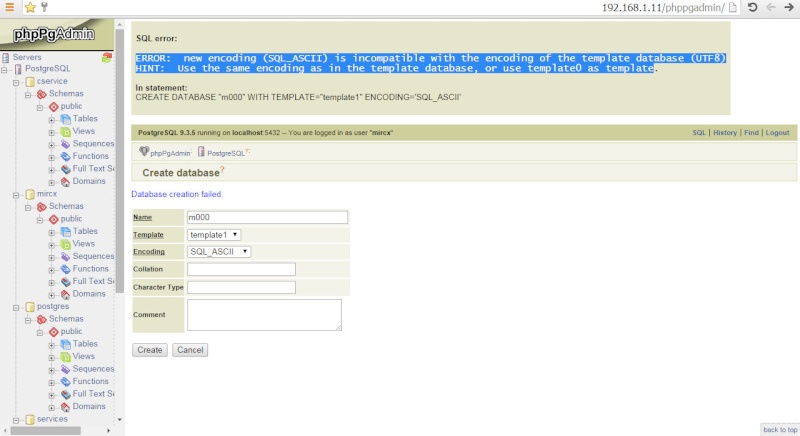Viewport: 800px width, 436px height.
Task: Click the browser address bar URL
Action: [663, 7]
